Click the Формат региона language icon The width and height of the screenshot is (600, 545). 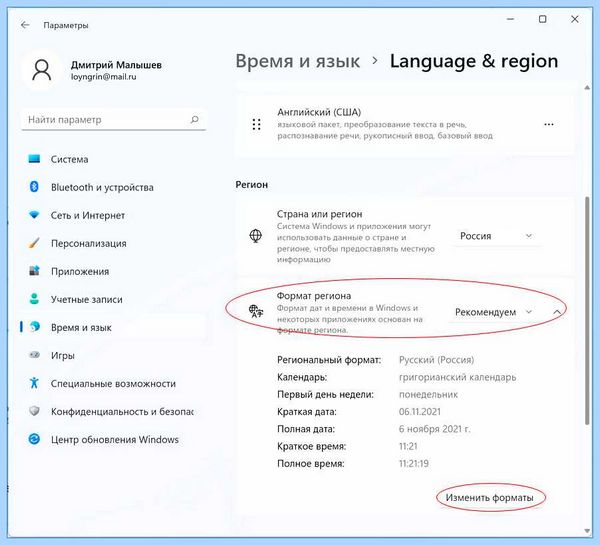[x=256, y=311]
